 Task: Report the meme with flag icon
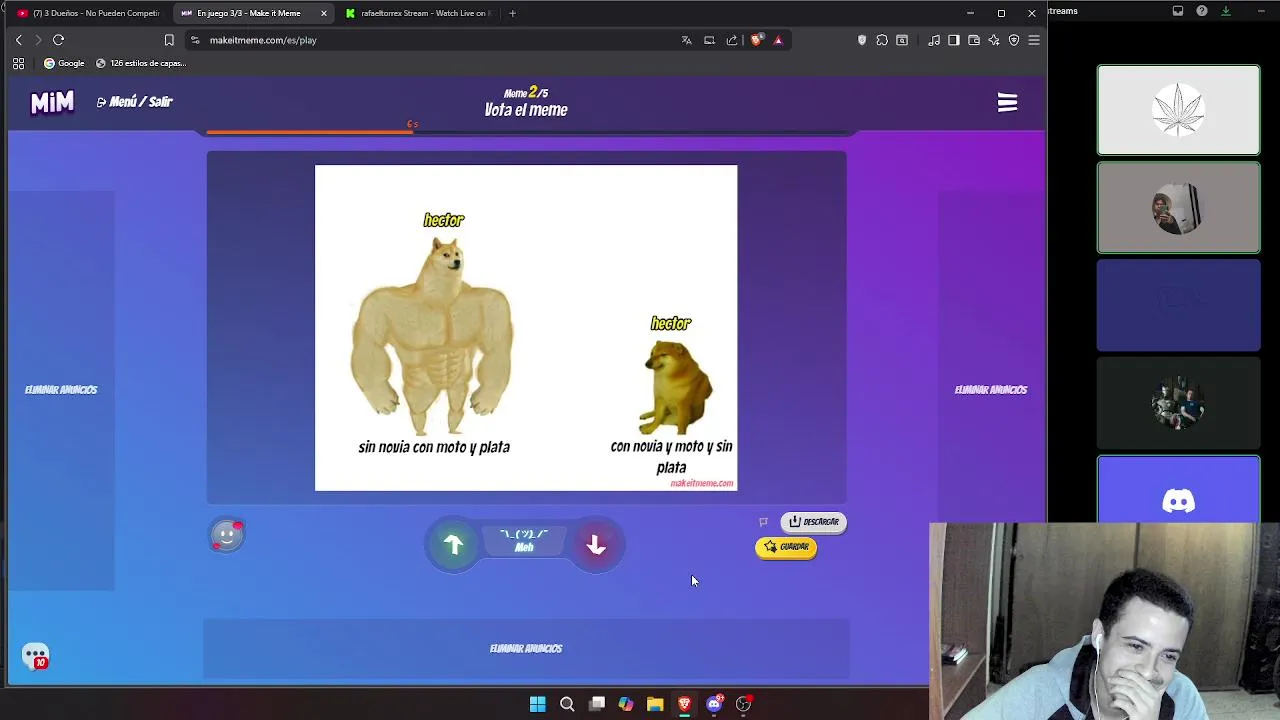point(763,522)
